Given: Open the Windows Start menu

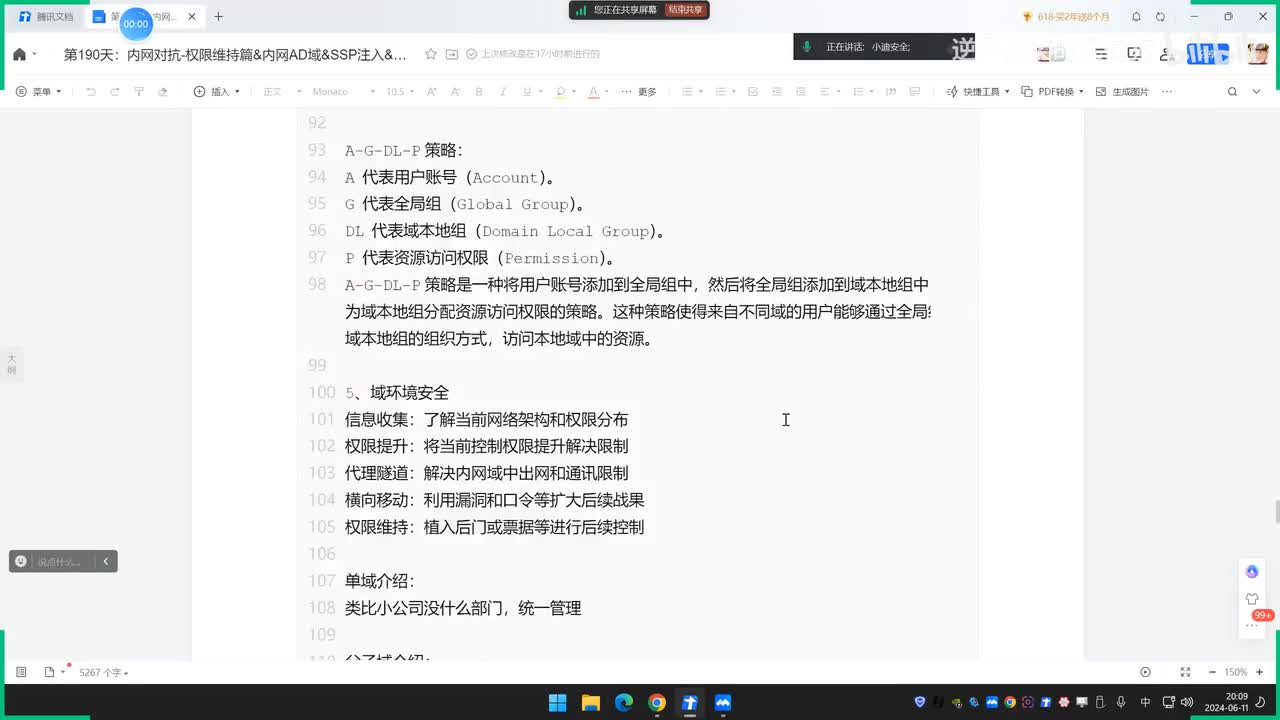Looking at the screenshot, I should [557, 703].
